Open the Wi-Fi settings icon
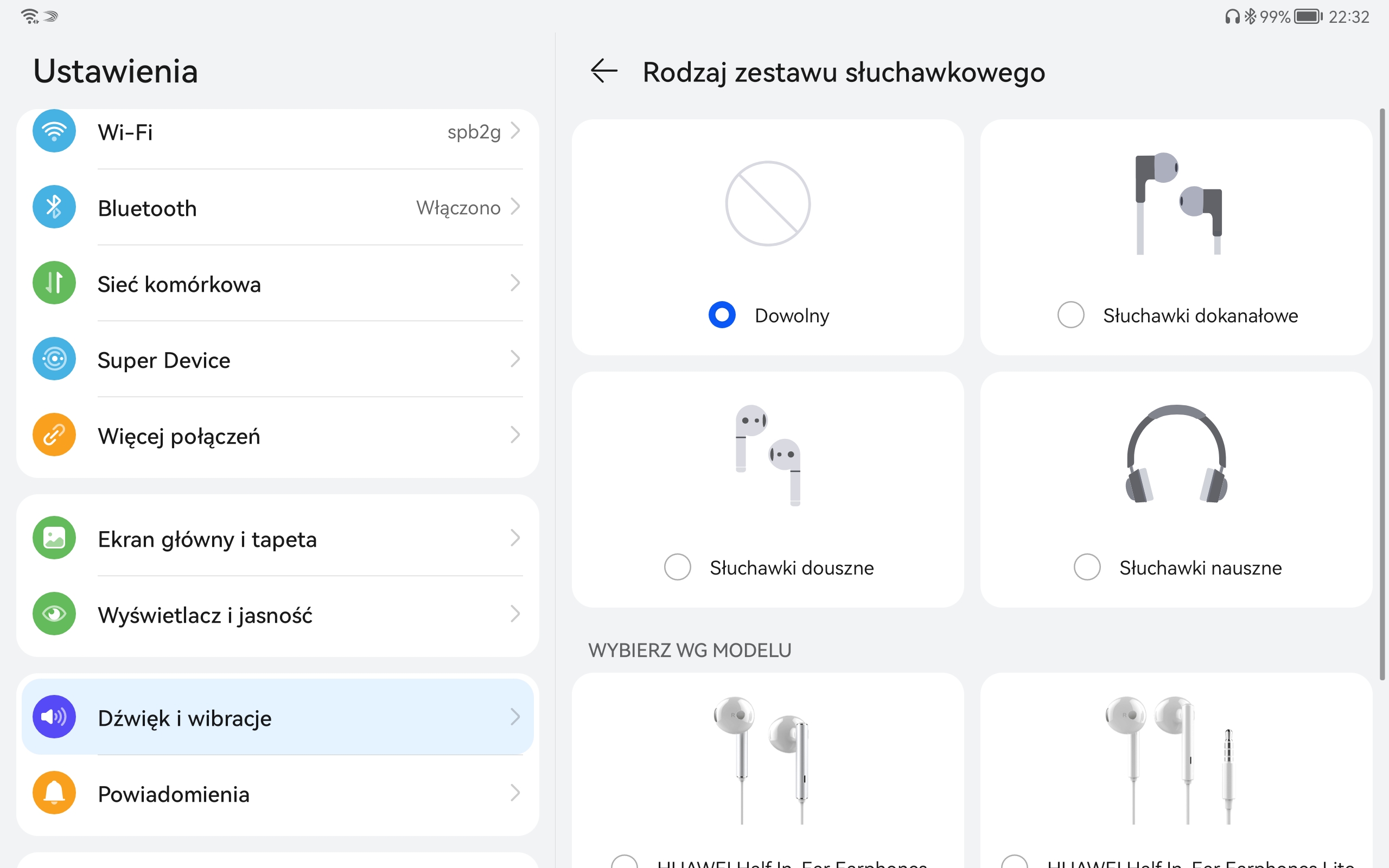This screenshot has height=868, width=1389. [54, 131]
